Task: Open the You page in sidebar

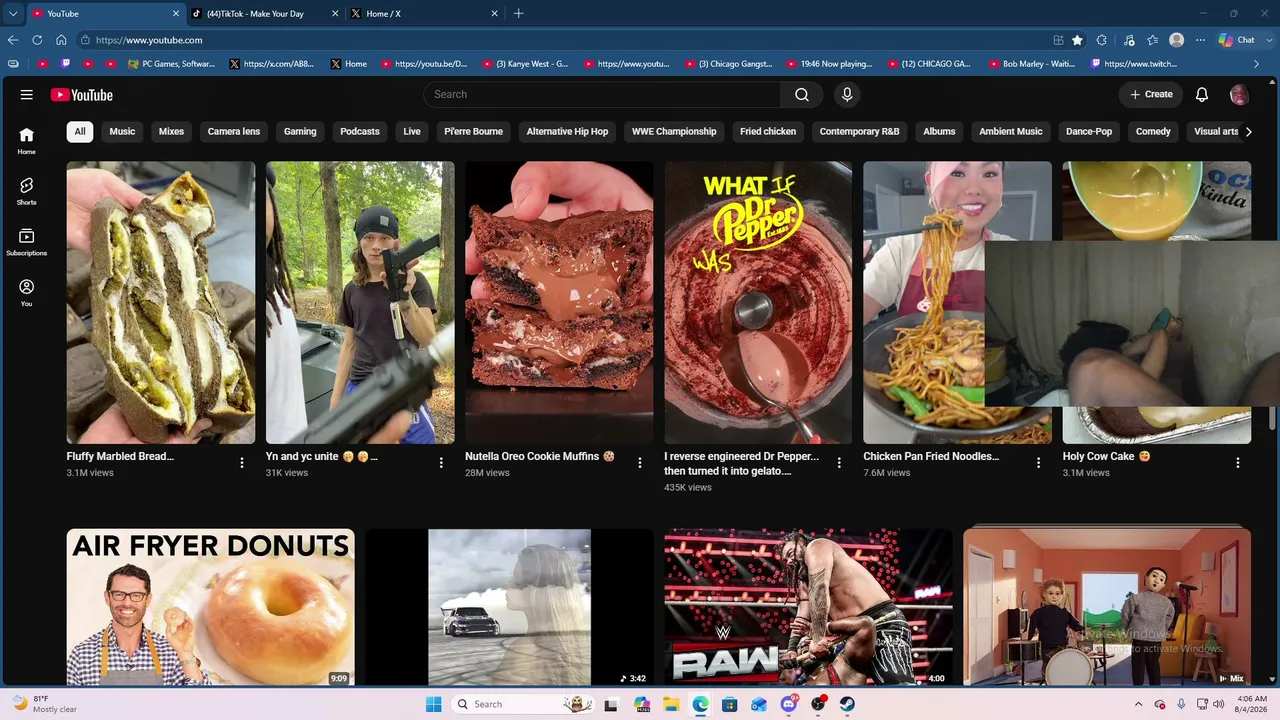Action: click(x=27, y=292)
